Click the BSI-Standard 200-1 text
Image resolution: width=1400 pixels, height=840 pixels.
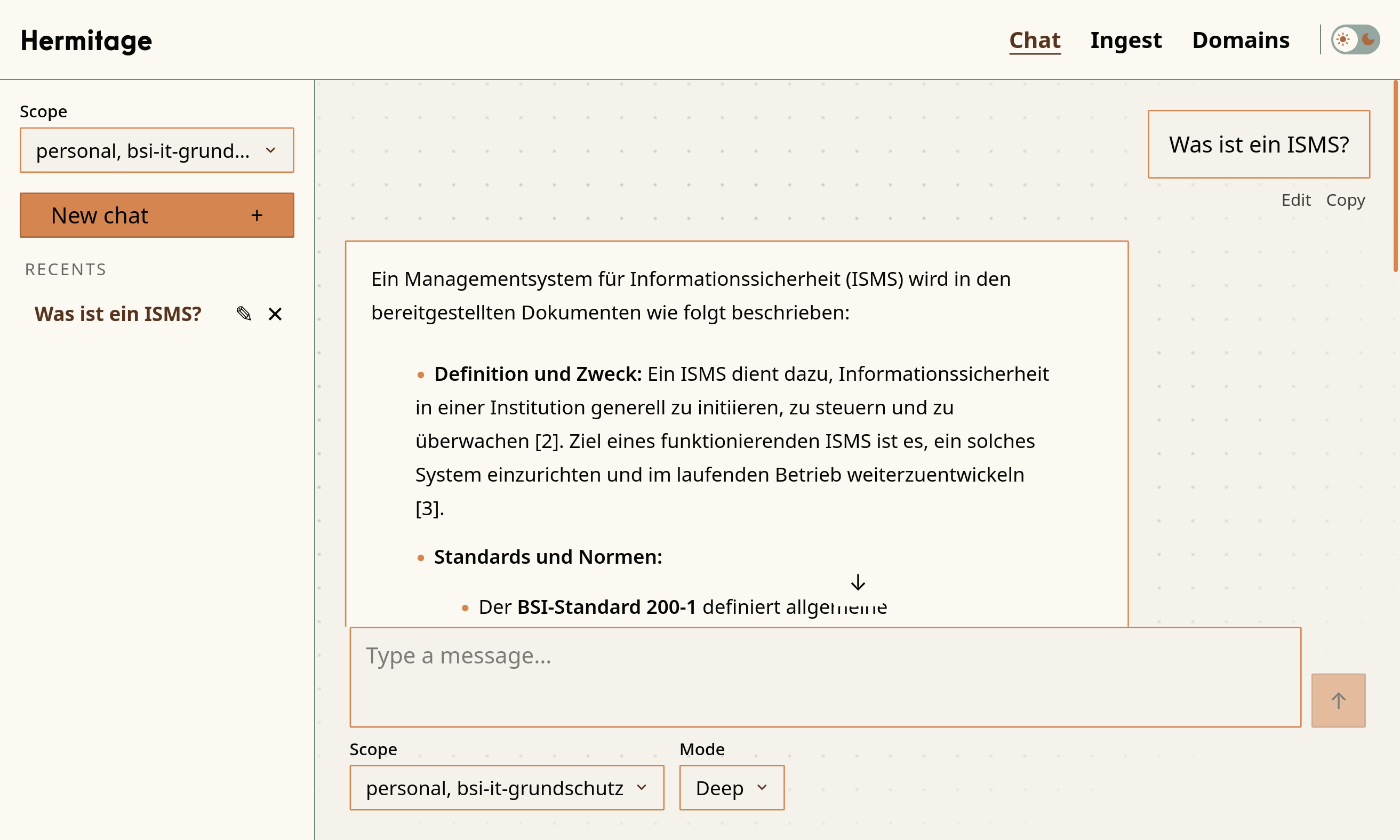pyautogui.click(x=606, y=607)
